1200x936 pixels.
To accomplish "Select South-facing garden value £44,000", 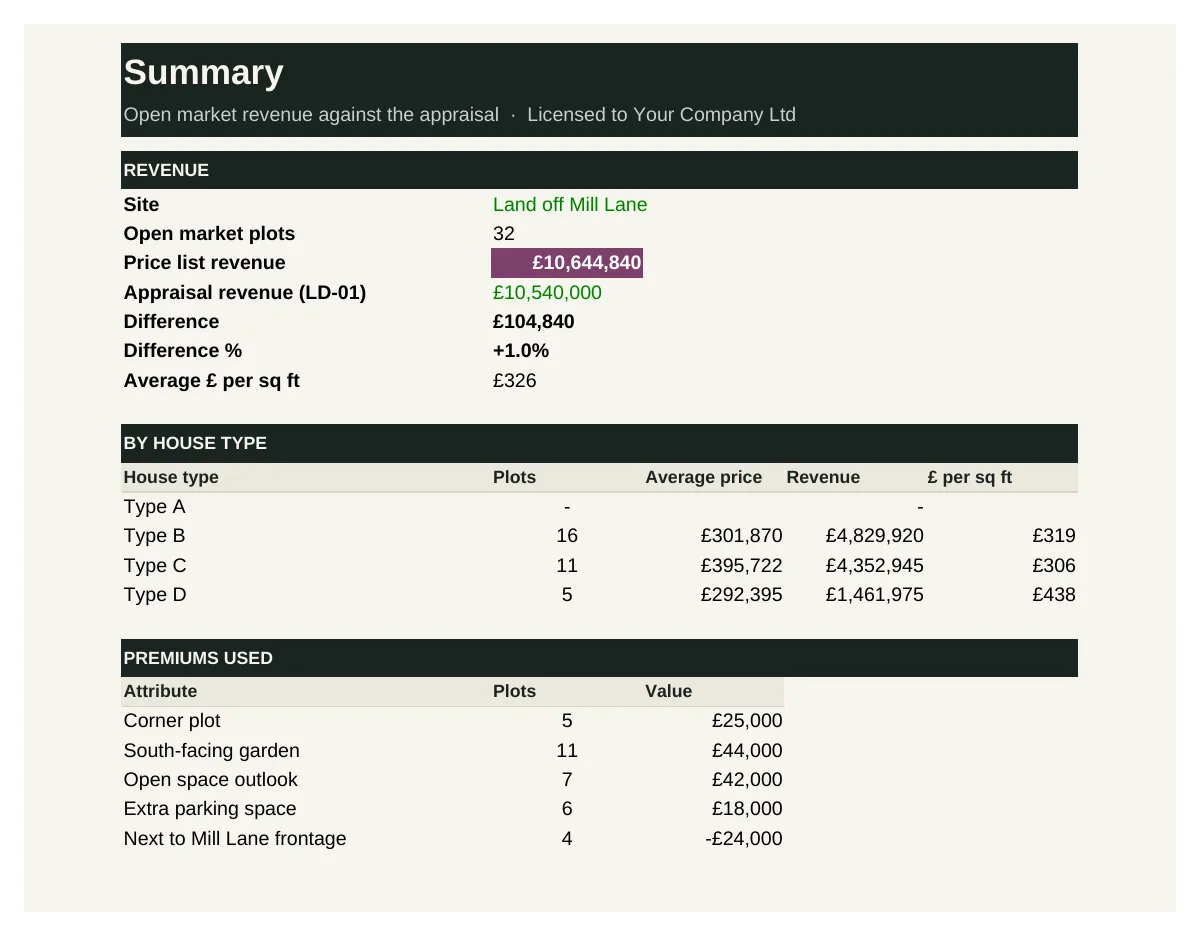I will pos(747,751).
